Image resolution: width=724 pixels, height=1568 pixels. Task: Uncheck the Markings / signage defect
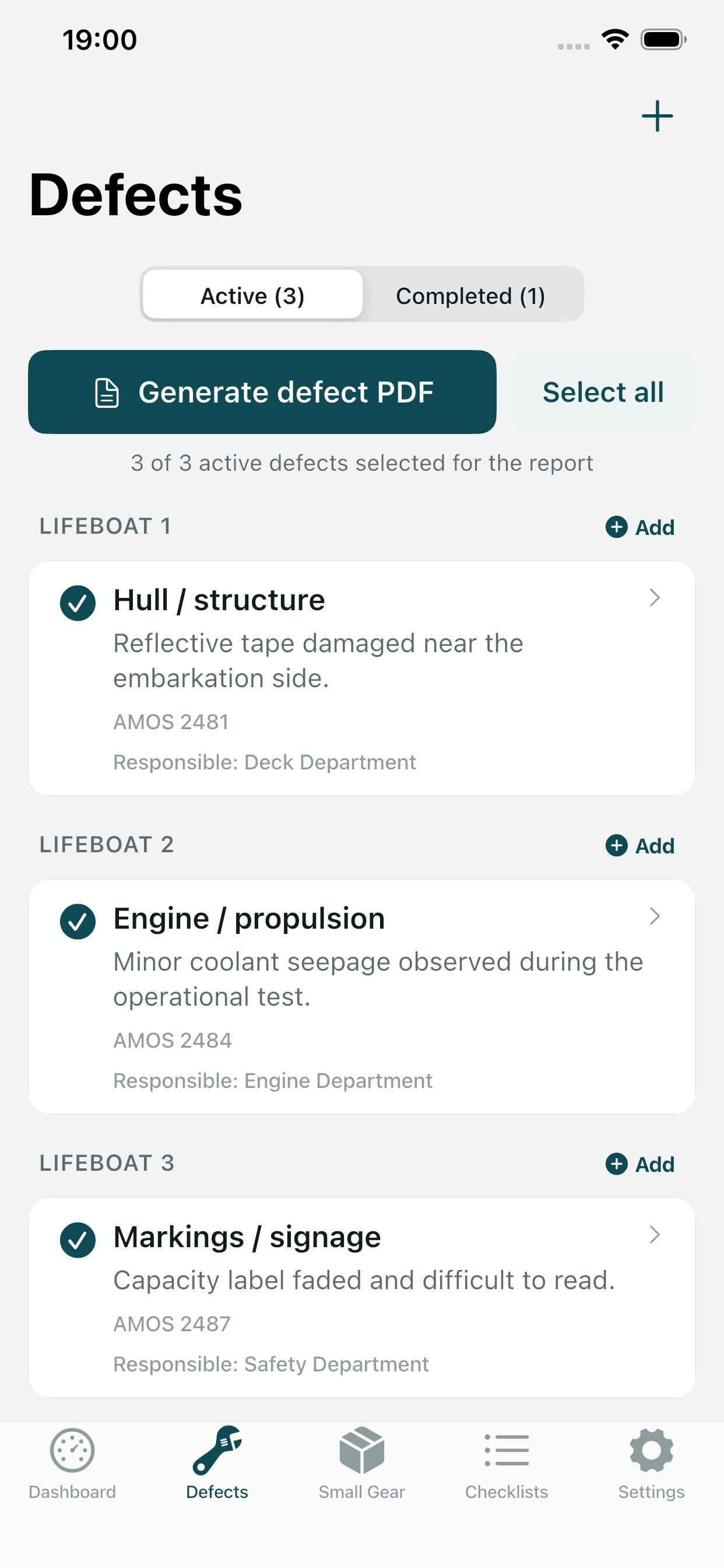78,1240
